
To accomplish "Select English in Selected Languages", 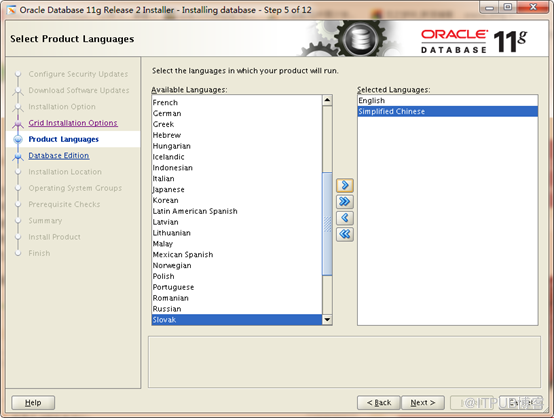I will 448,101.
